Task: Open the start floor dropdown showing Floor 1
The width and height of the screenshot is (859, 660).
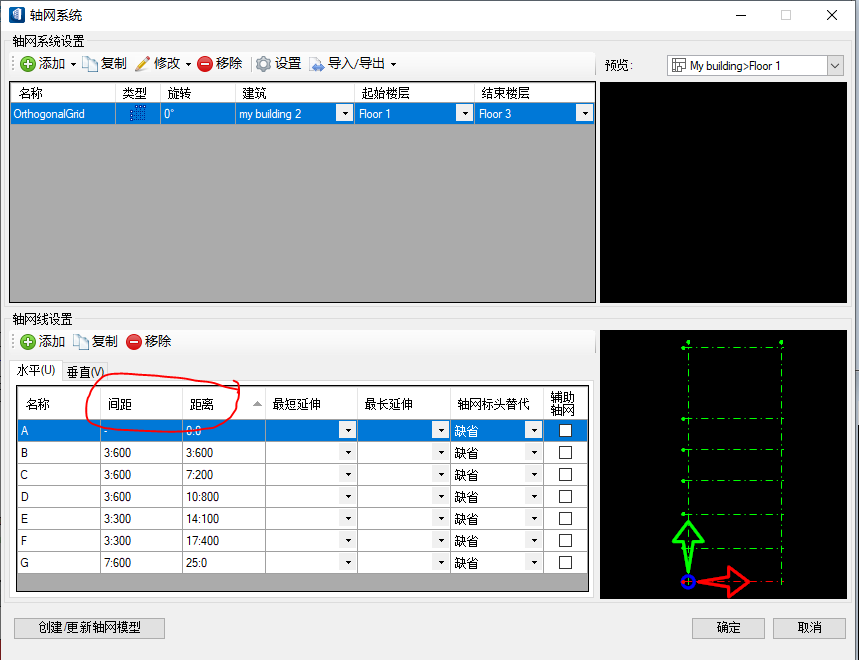Action: click(465, 113)
